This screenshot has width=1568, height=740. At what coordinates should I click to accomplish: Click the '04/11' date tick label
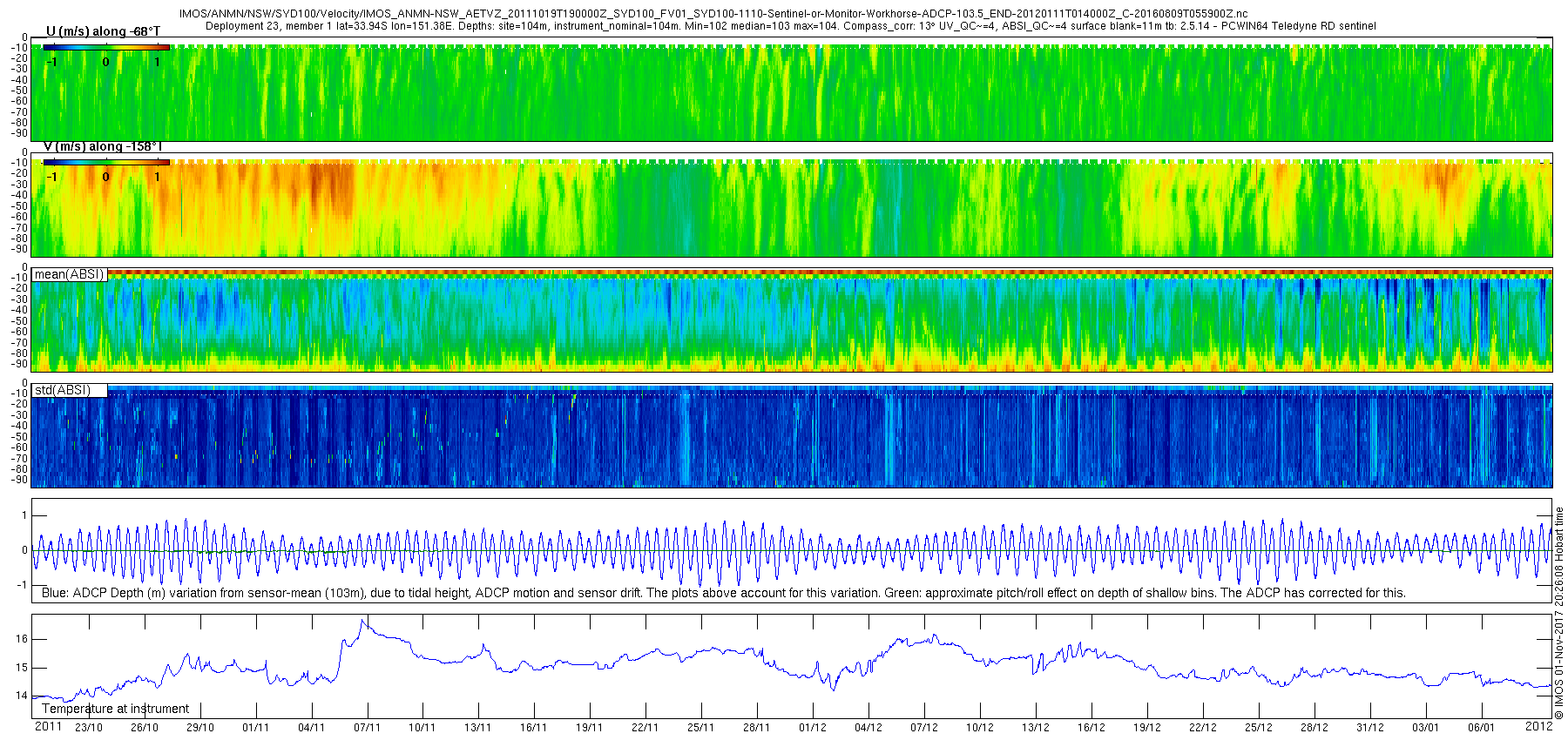tap(312, 728)
